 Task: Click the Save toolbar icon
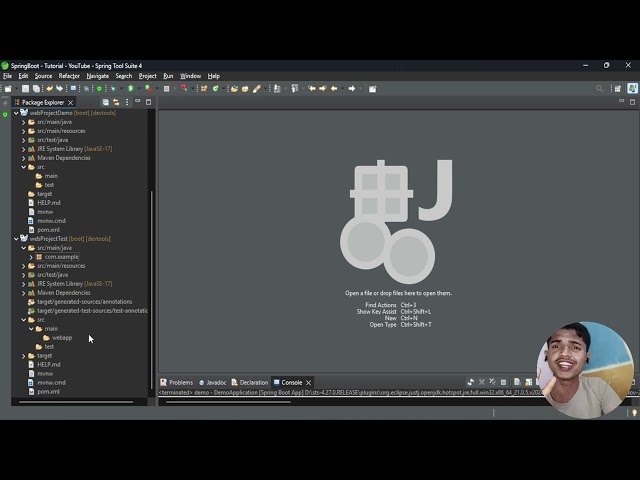(x=25, y=89)
